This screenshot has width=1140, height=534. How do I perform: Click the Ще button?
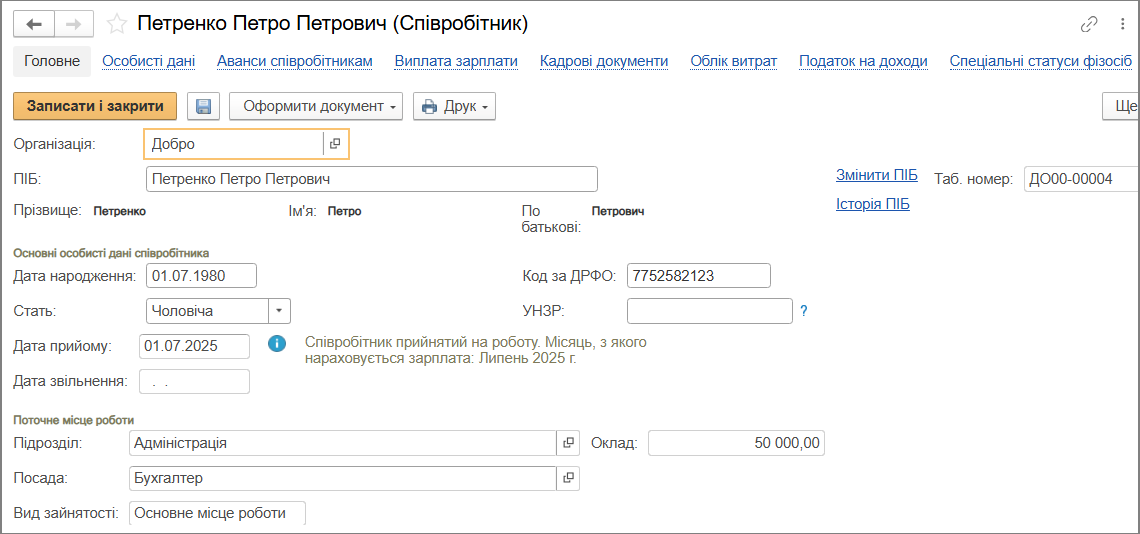point(1123,106)
